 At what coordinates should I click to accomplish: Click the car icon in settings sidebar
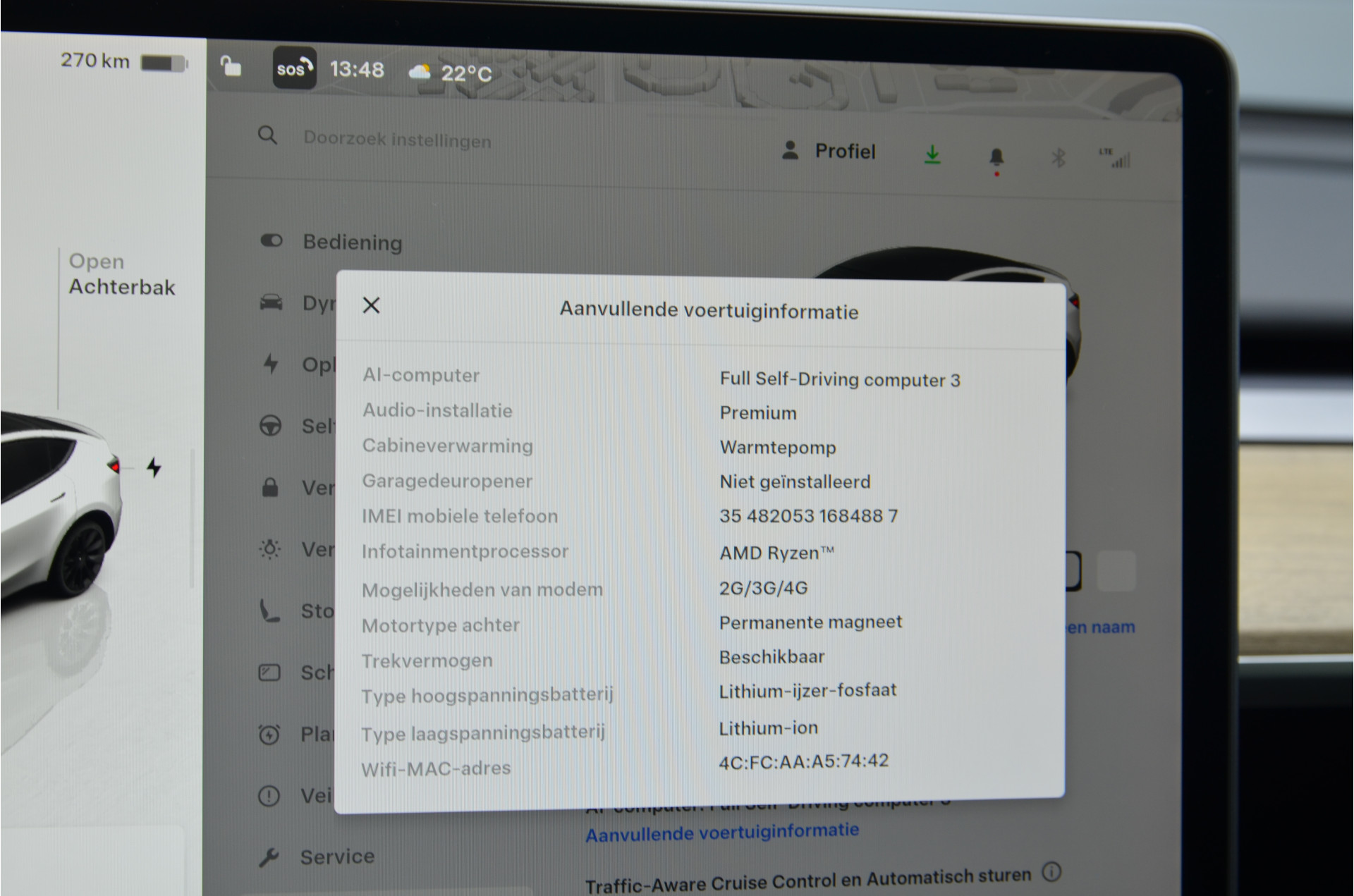(271, 302)
